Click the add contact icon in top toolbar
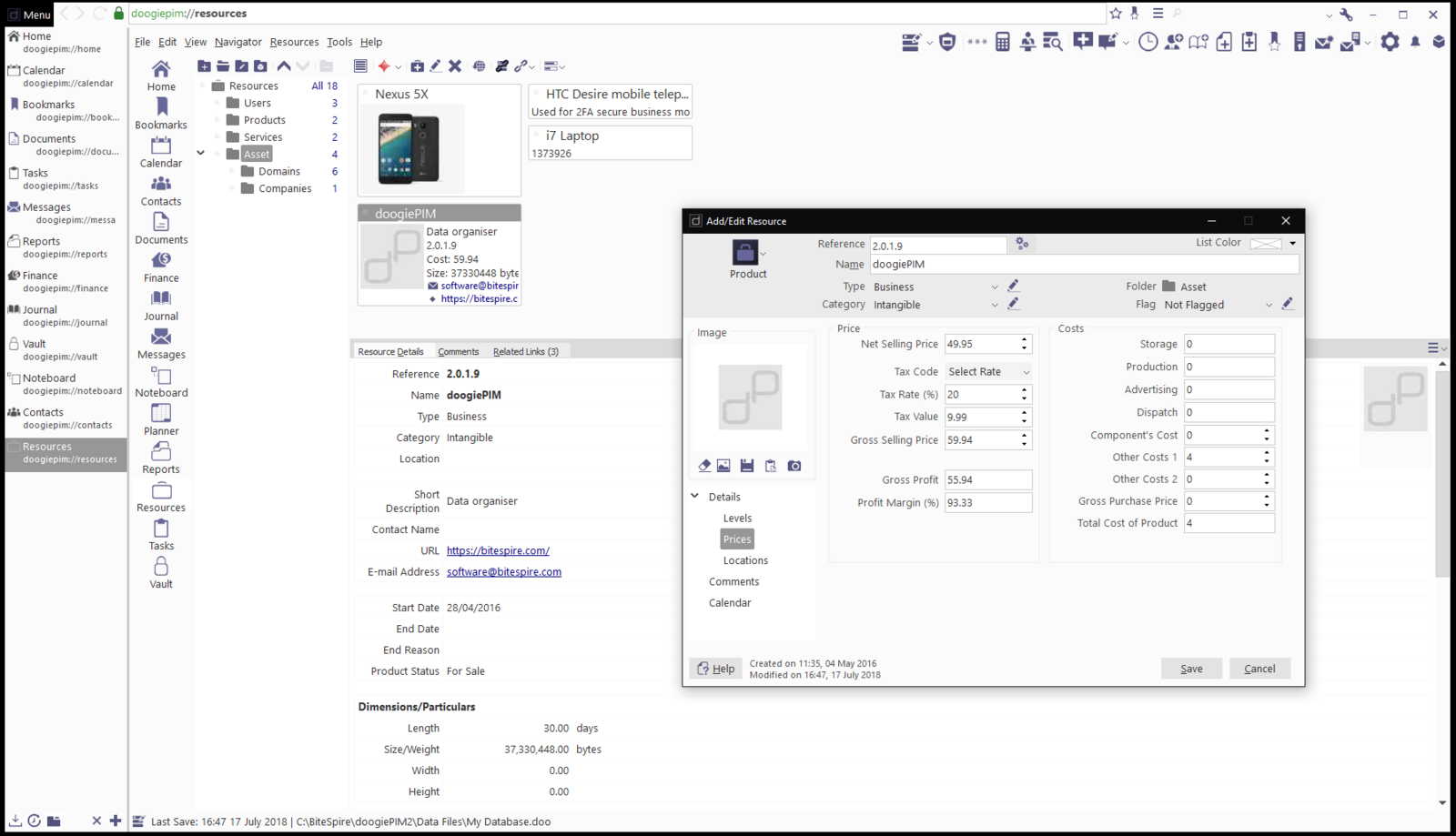The width and height of the screenshot is (1456, 836). click(1174, 42)
